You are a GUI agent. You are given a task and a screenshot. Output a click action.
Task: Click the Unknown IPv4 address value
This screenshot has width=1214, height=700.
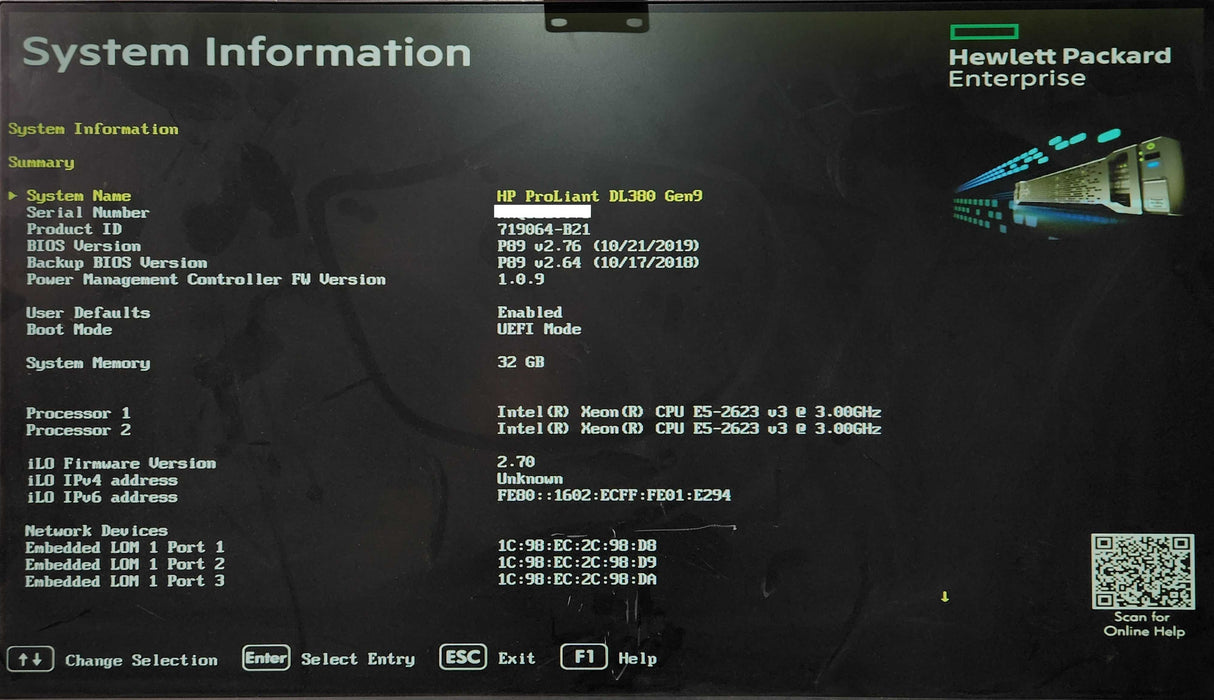point(530,479)
